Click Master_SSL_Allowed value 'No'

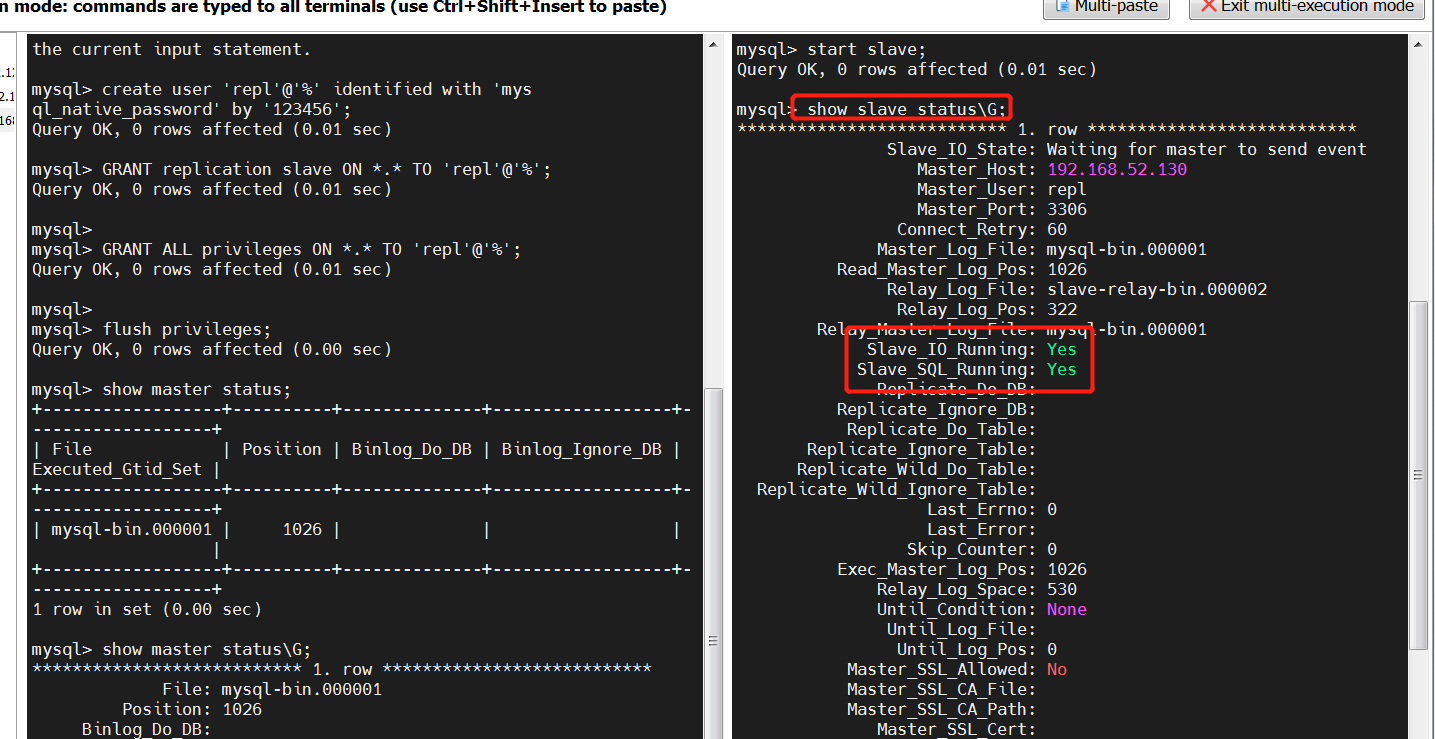pos(1056,669)
